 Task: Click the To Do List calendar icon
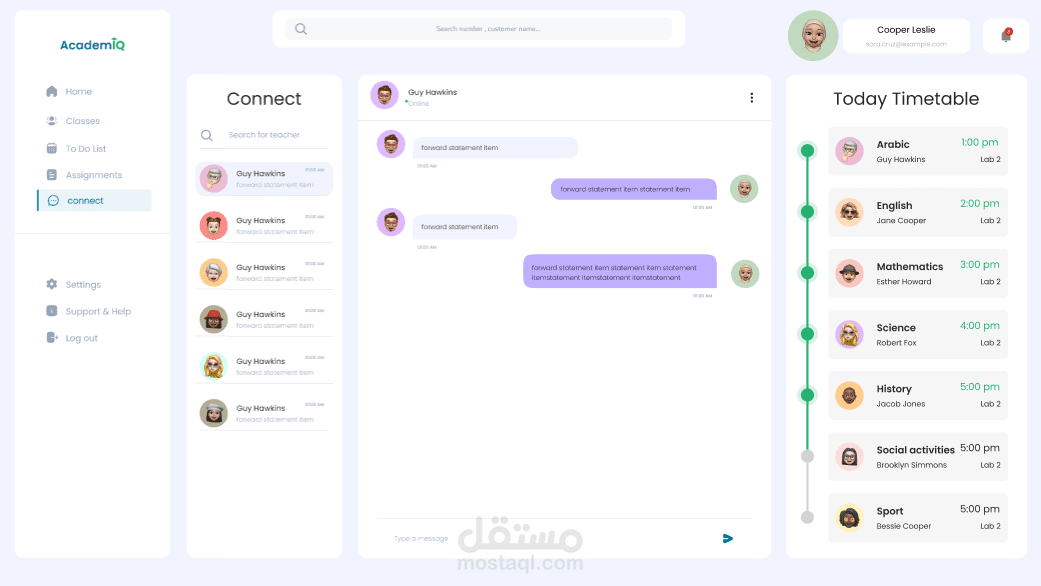tap(52, 148)
